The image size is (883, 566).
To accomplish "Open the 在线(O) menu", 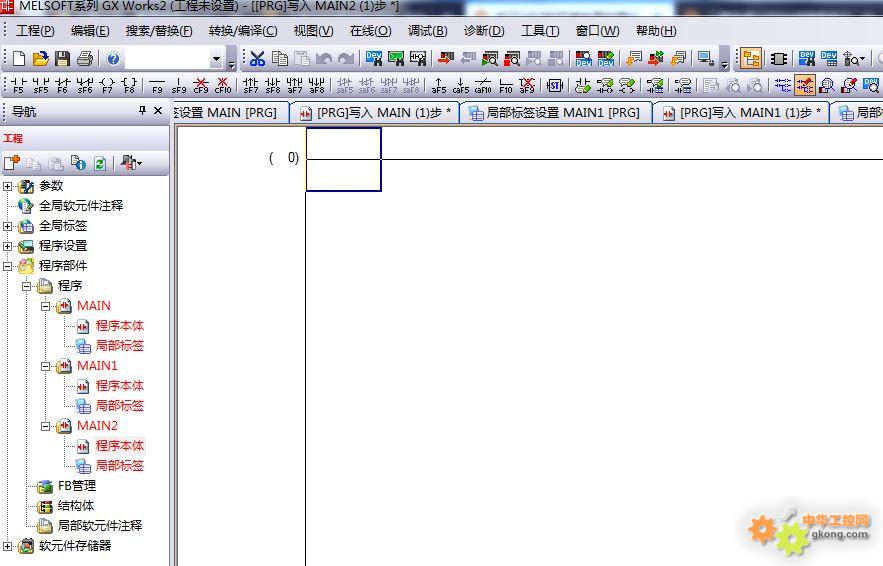I will (x=370, y=31).
